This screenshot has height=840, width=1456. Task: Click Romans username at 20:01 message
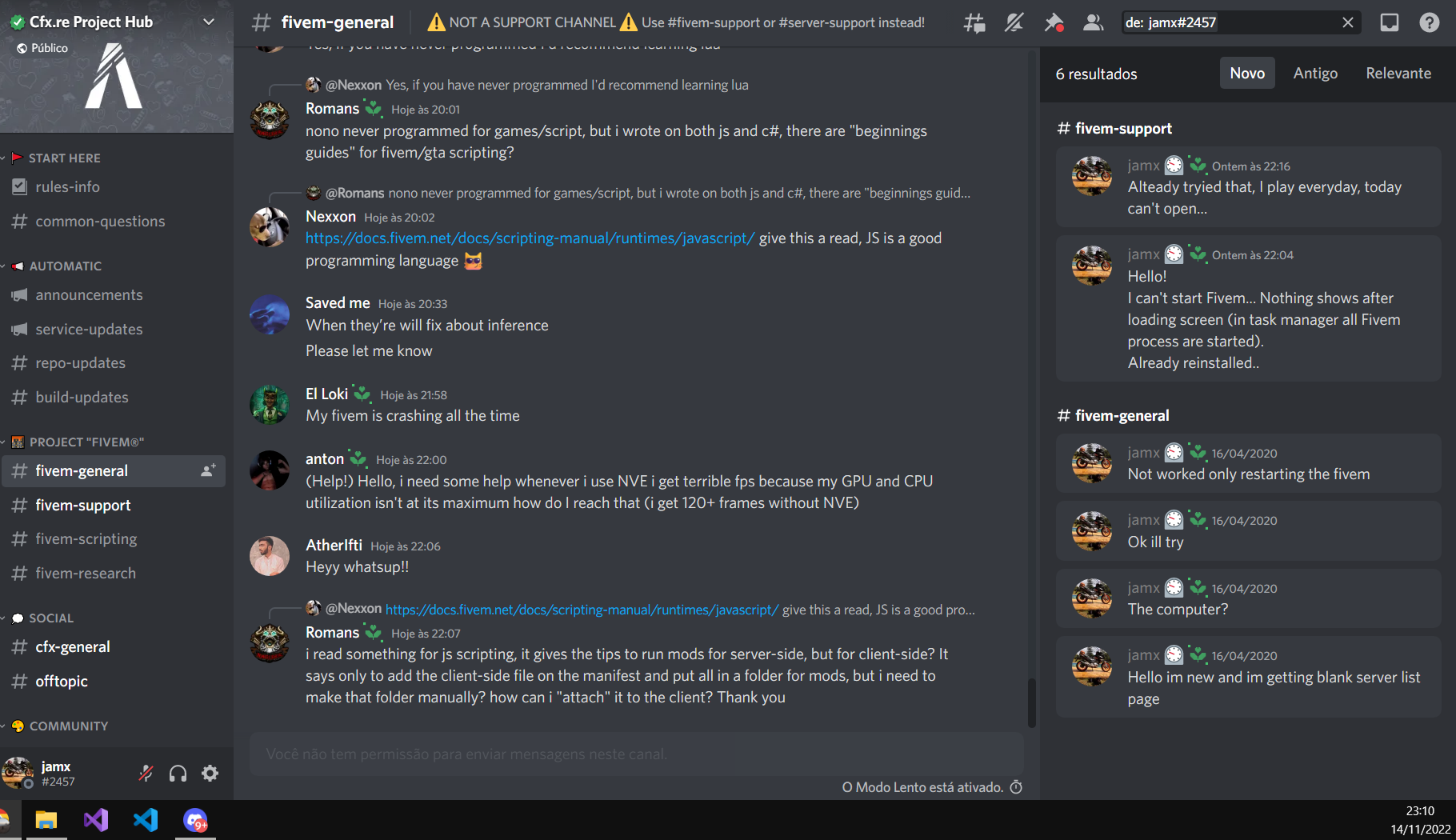click(332, 108)
